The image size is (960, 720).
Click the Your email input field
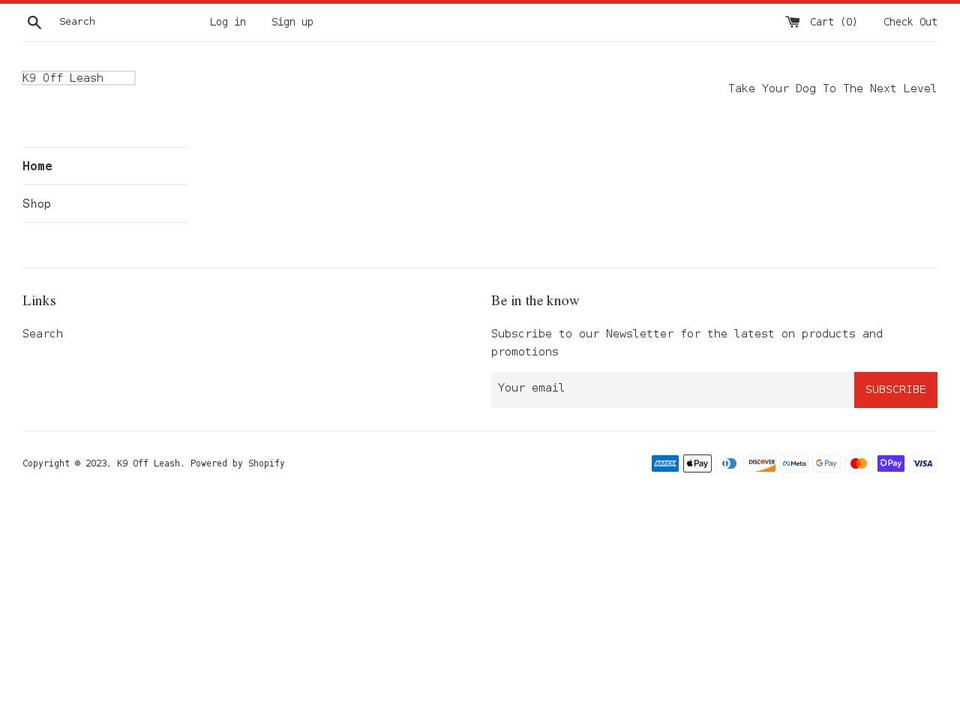(672, 389)
